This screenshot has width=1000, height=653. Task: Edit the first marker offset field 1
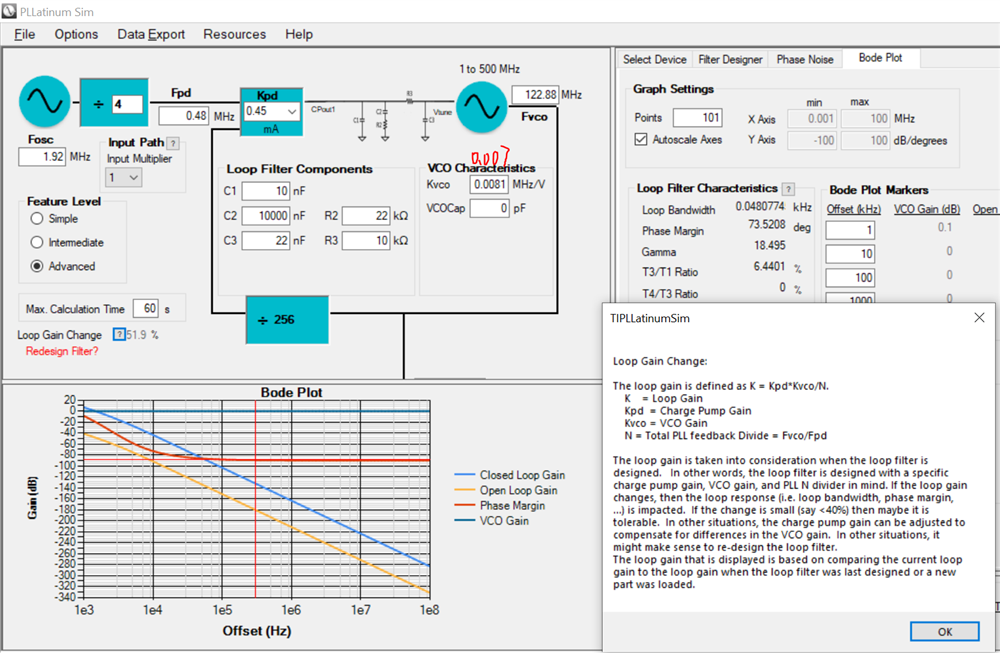click(850, 230)
